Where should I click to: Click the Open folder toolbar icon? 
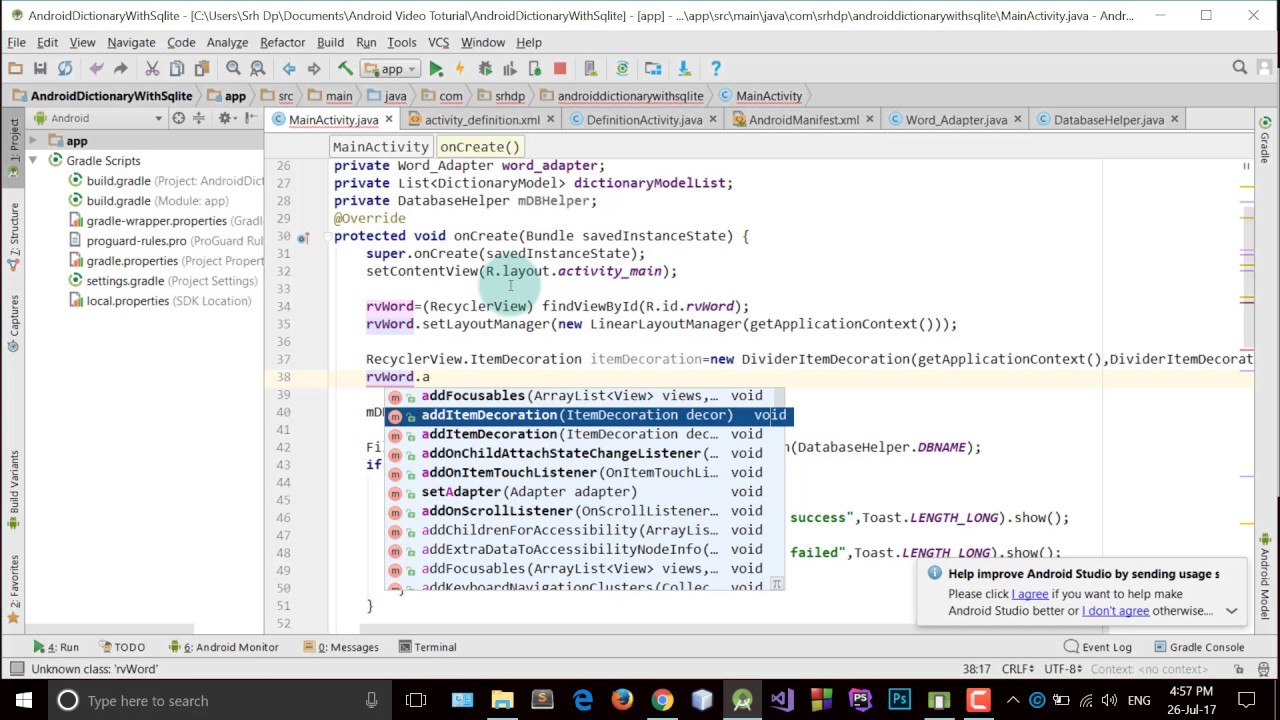pos(15,68)
